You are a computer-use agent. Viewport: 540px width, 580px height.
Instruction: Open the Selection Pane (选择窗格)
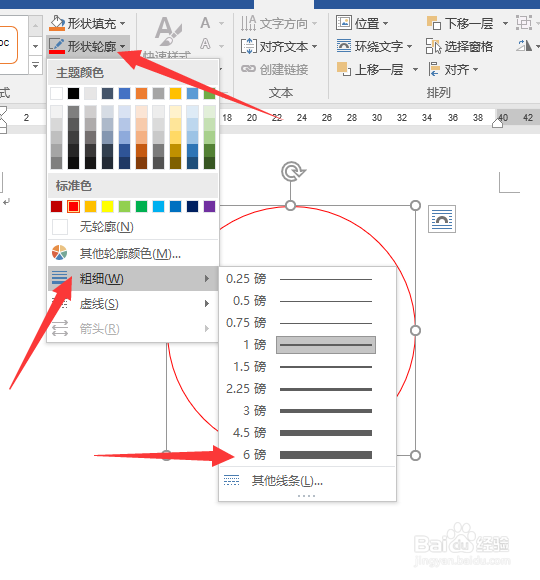[459, 46]
